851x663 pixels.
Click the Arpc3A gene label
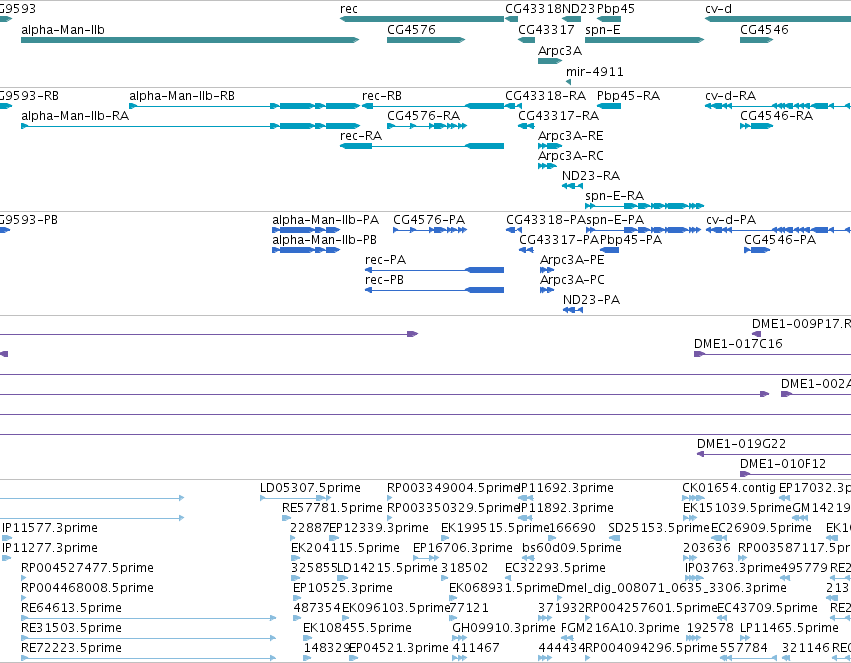point(560,50)
